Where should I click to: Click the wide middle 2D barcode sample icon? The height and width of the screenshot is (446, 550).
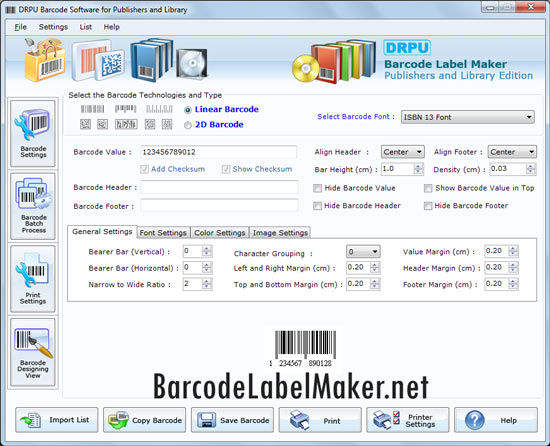(x=126, y=124)
